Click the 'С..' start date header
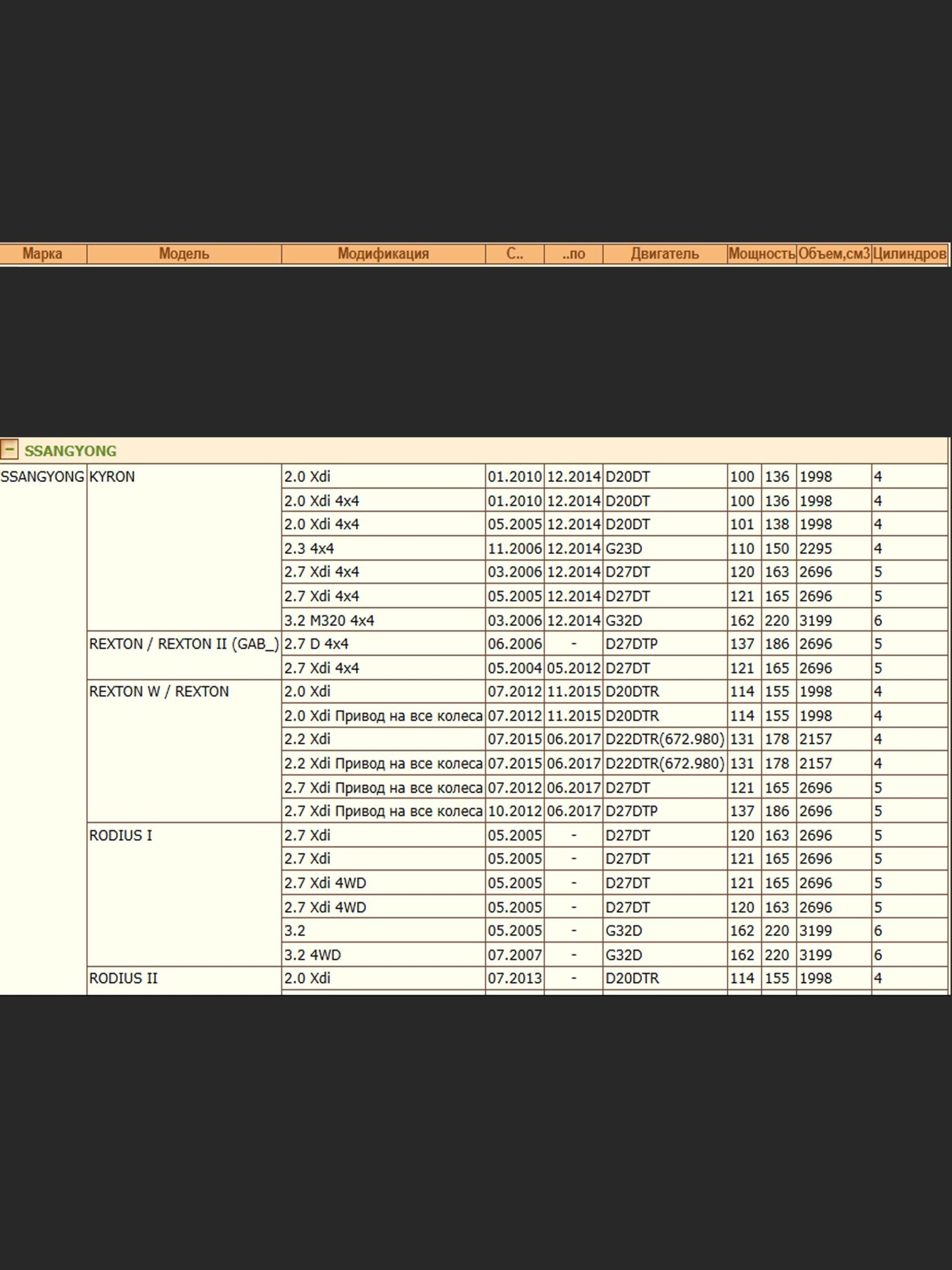 514,254
